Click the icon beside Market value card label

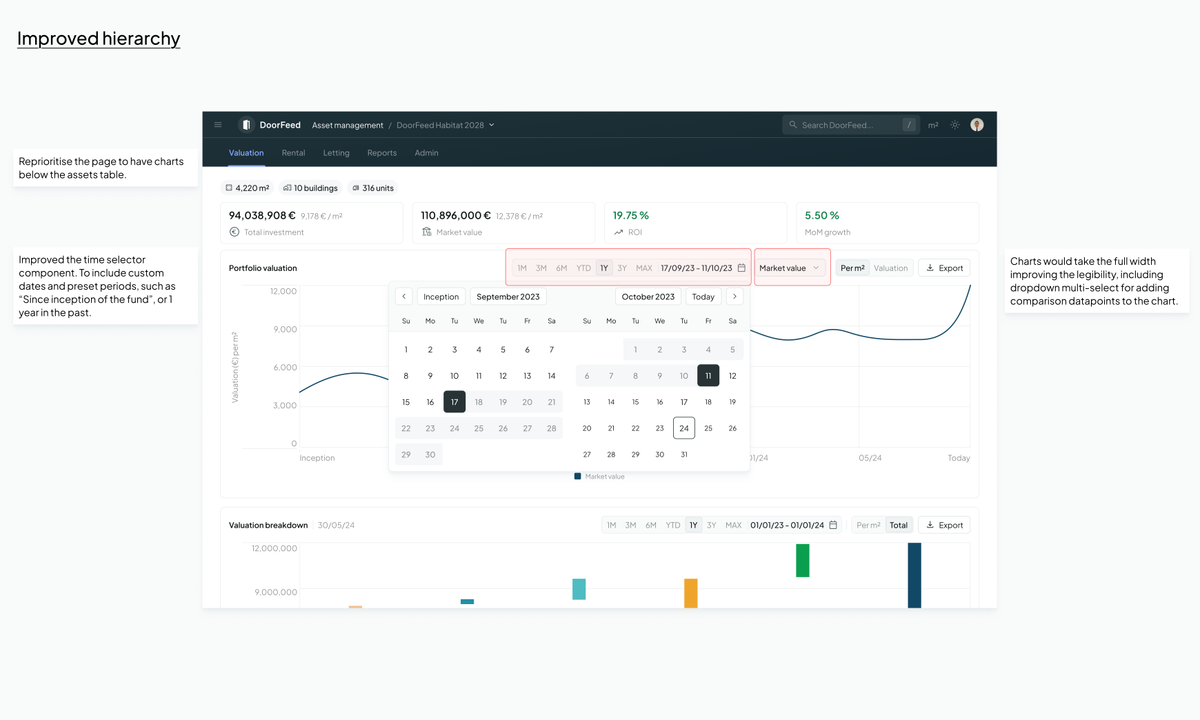[x=426, y=232]
